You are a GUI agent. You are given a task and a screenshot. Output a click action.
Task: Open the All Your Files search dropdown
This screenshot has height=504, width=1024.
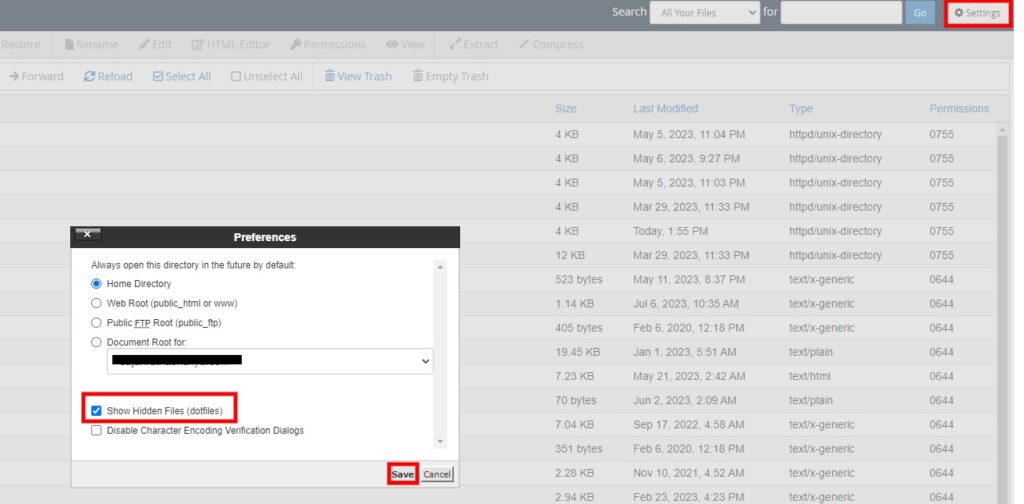click(705, 12)
